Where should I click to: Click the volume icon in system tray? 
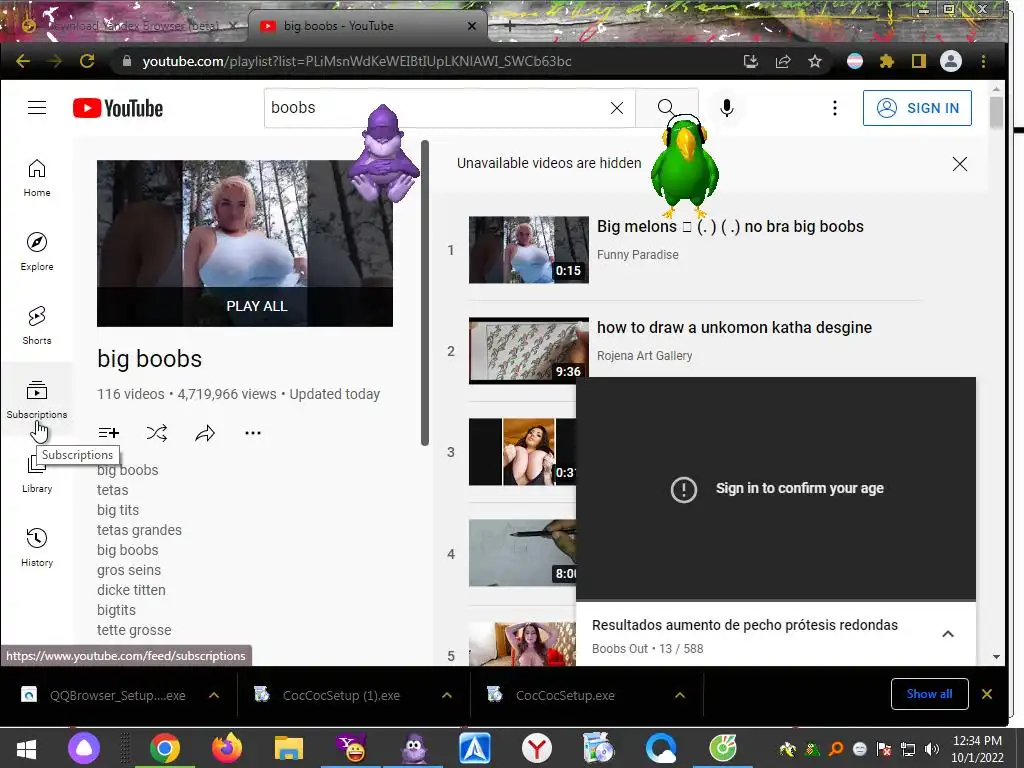[932, 749]
